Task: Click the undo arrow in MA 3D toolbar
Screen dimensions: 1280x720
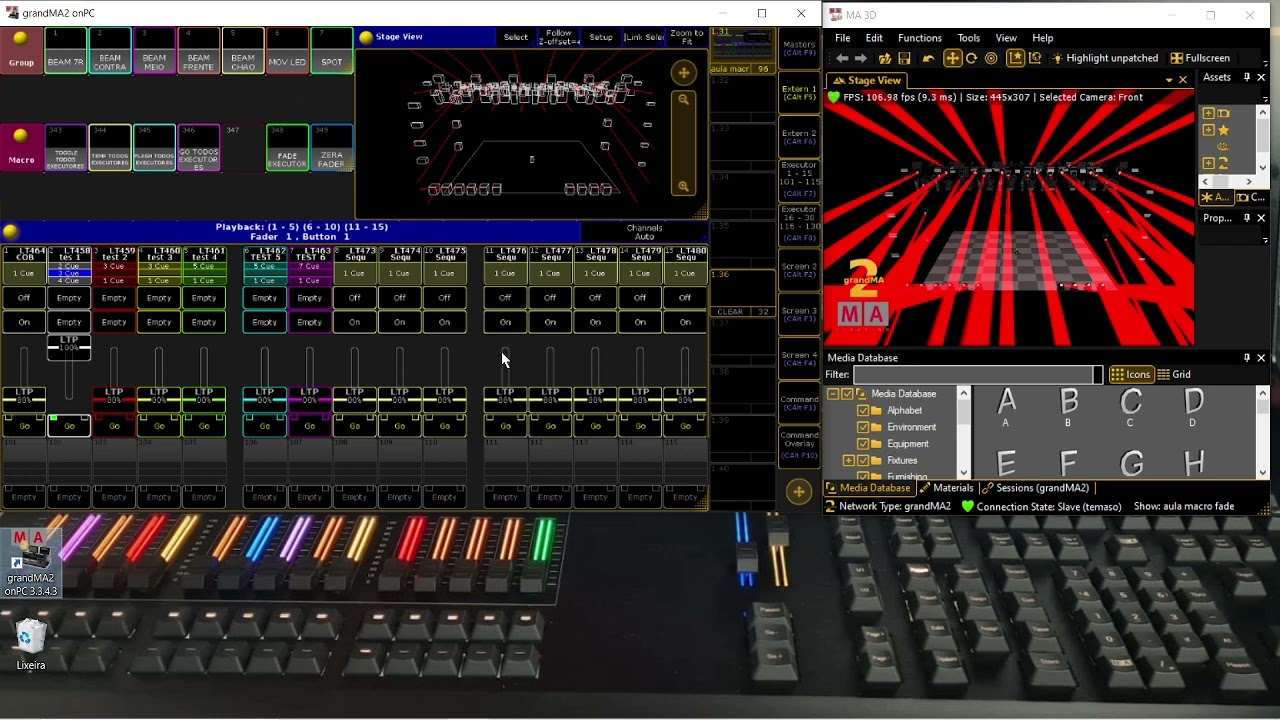Action: coord(928,58)
